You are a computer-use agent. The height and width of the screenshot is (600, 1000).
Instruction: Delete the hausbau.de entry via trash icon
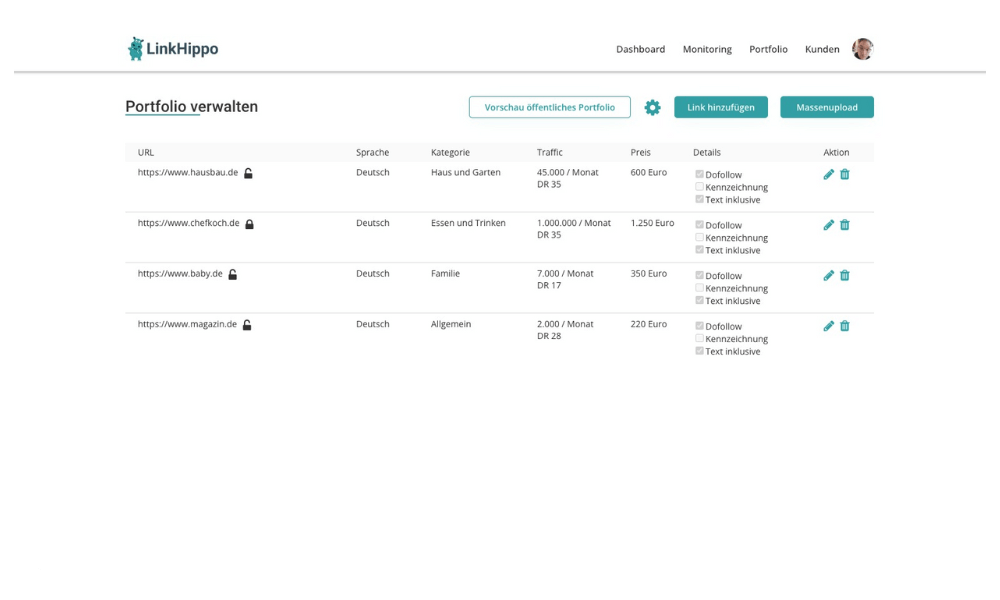[x=845, y=174]
